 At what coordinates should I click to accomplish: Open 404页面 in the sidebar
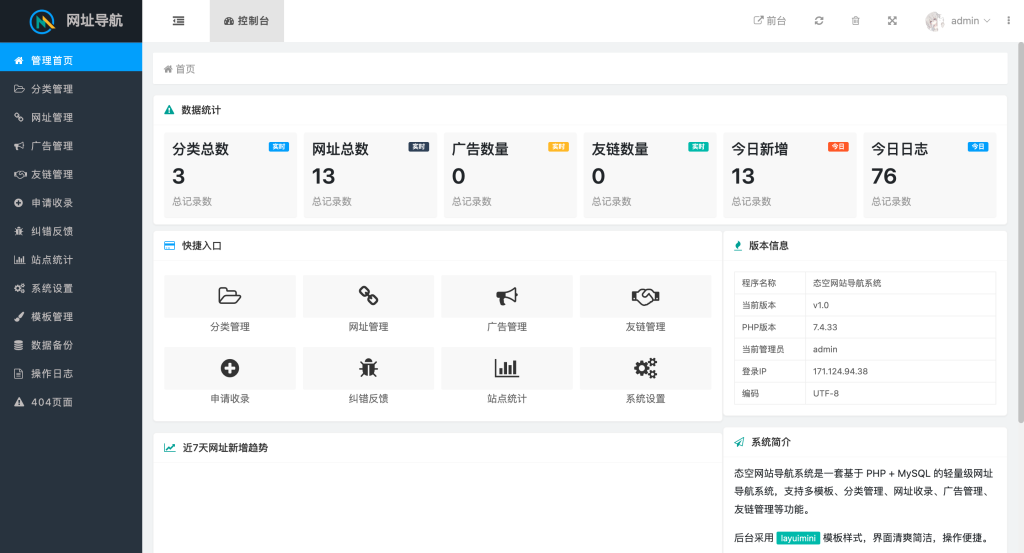pos(71,402)
